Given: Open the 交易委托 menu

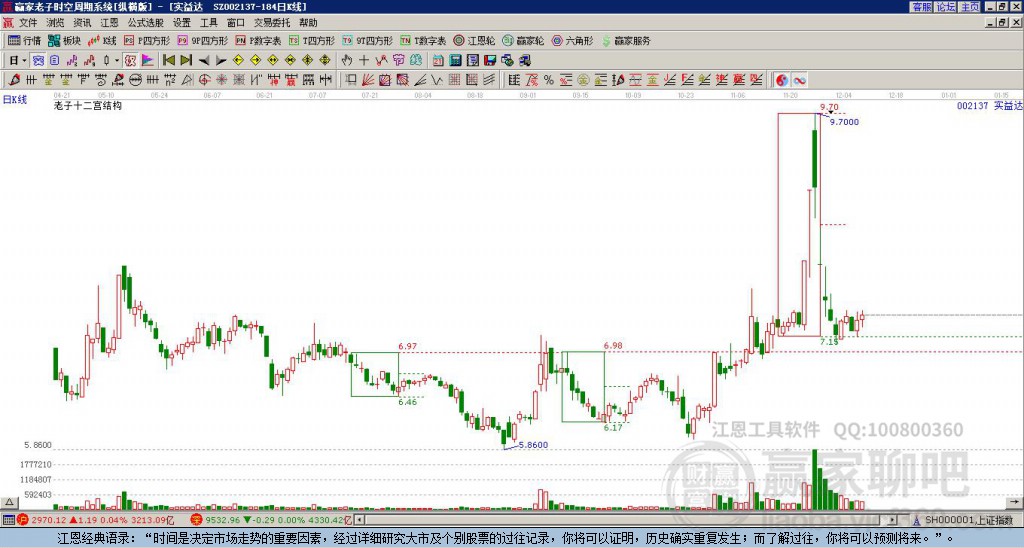Looking at the screenshot, I should [271, 23].
